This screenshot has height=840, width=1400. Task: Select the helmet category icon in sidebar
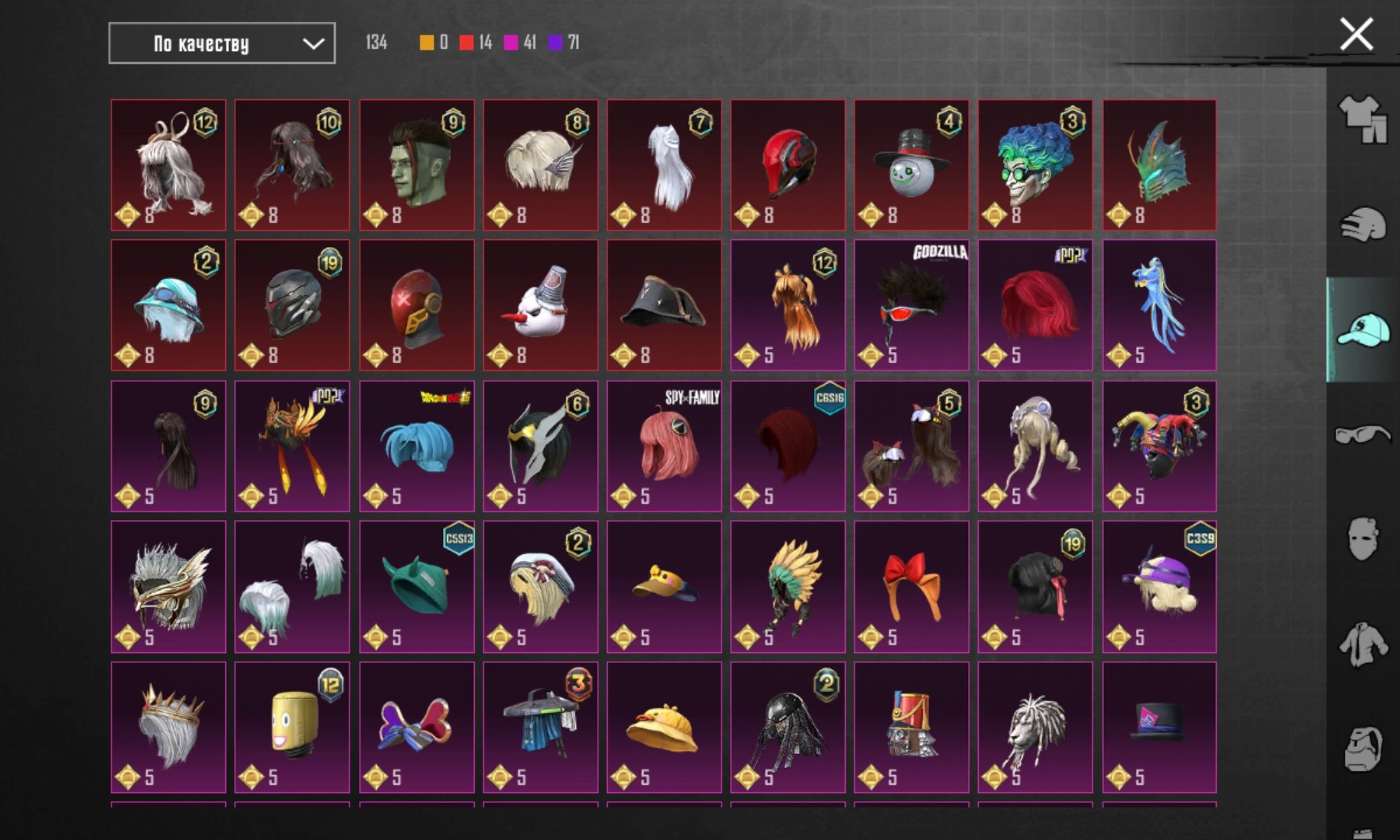(x=1362, y=225)
